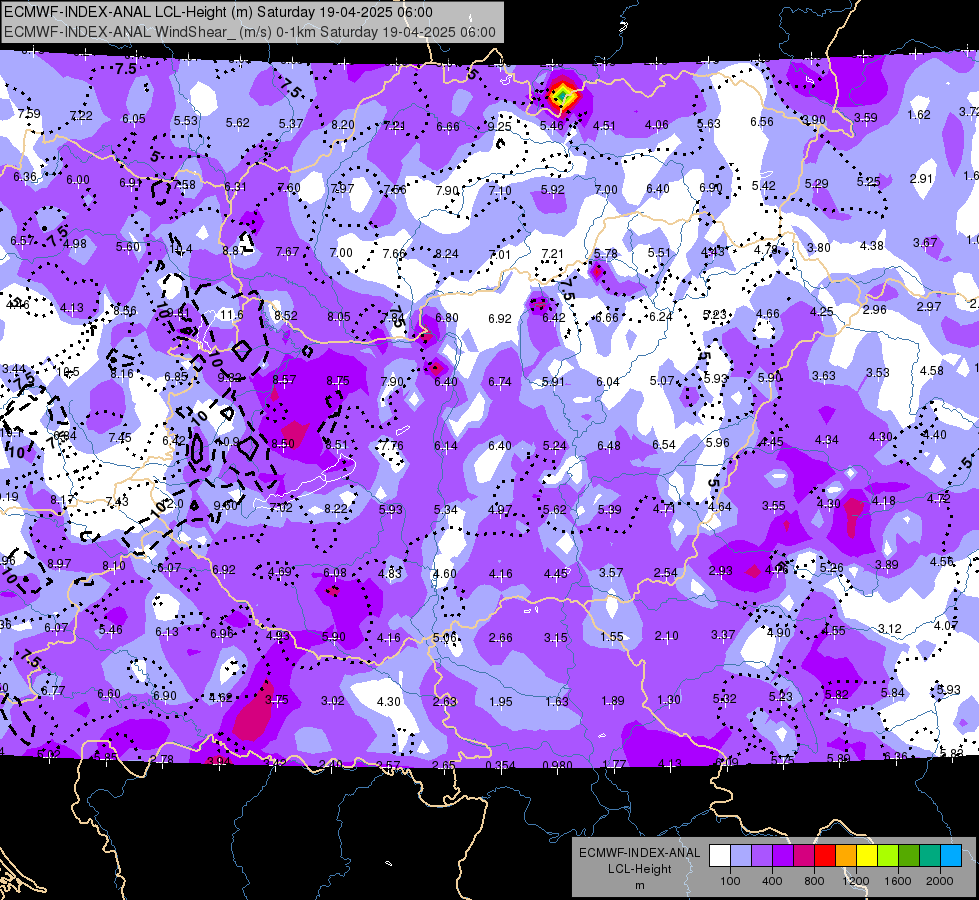Click the dark green legend swatch
The height and width of the screenshot is (900, 979).
(909, 856)
